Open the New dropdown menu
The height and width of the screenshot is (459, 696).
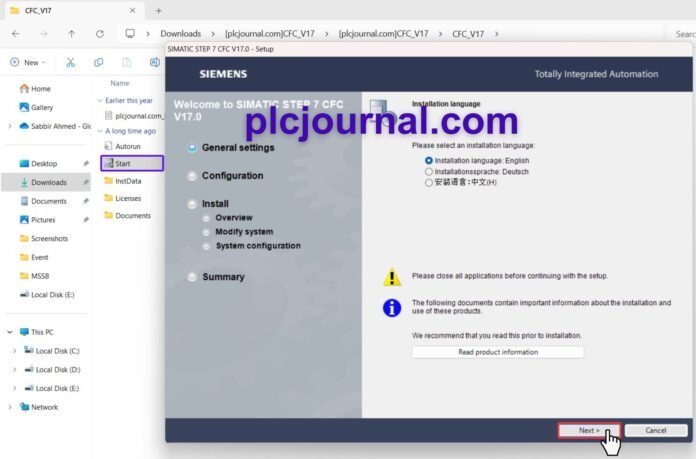click(28, 62)
